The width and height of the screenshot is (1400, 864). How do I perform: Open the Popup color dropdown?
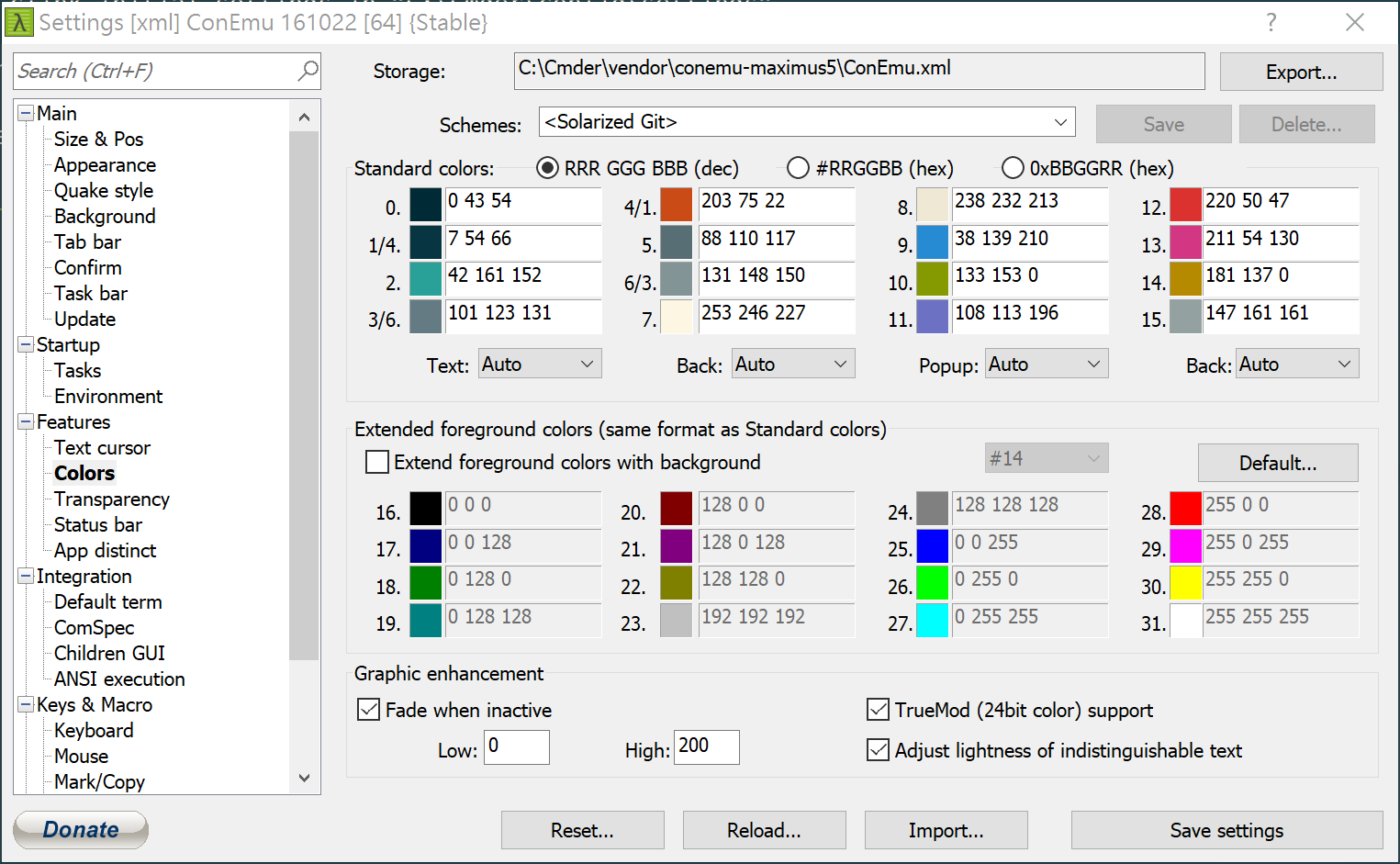pos(1047,364)
